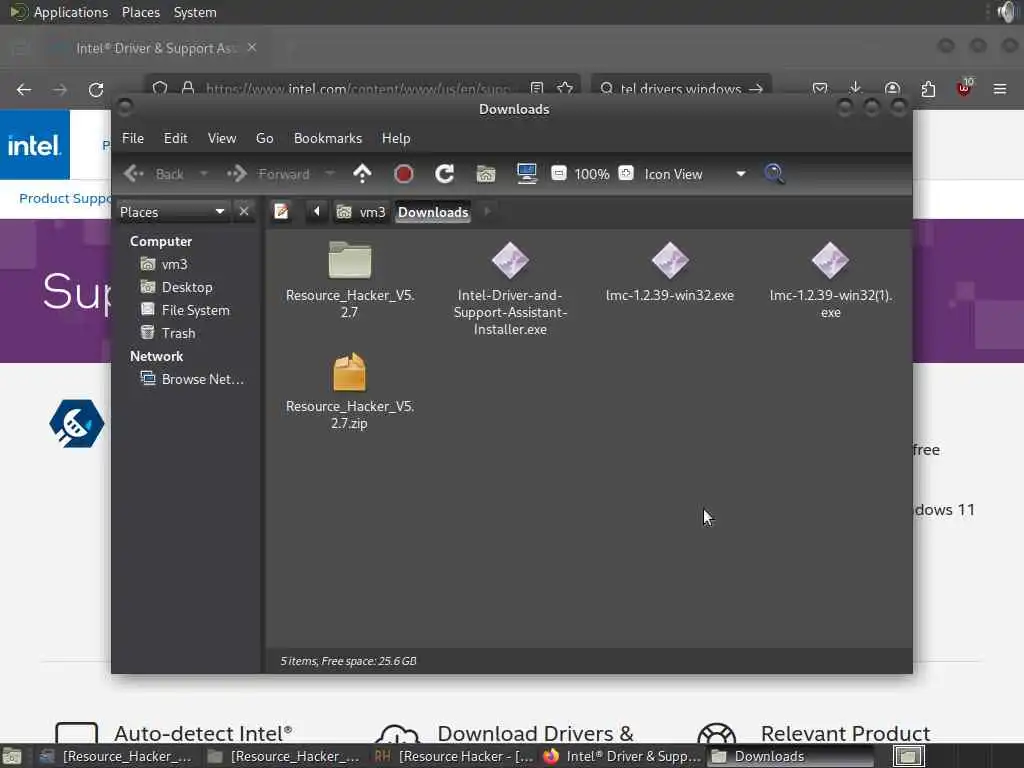Close the Places side pane

244,212
